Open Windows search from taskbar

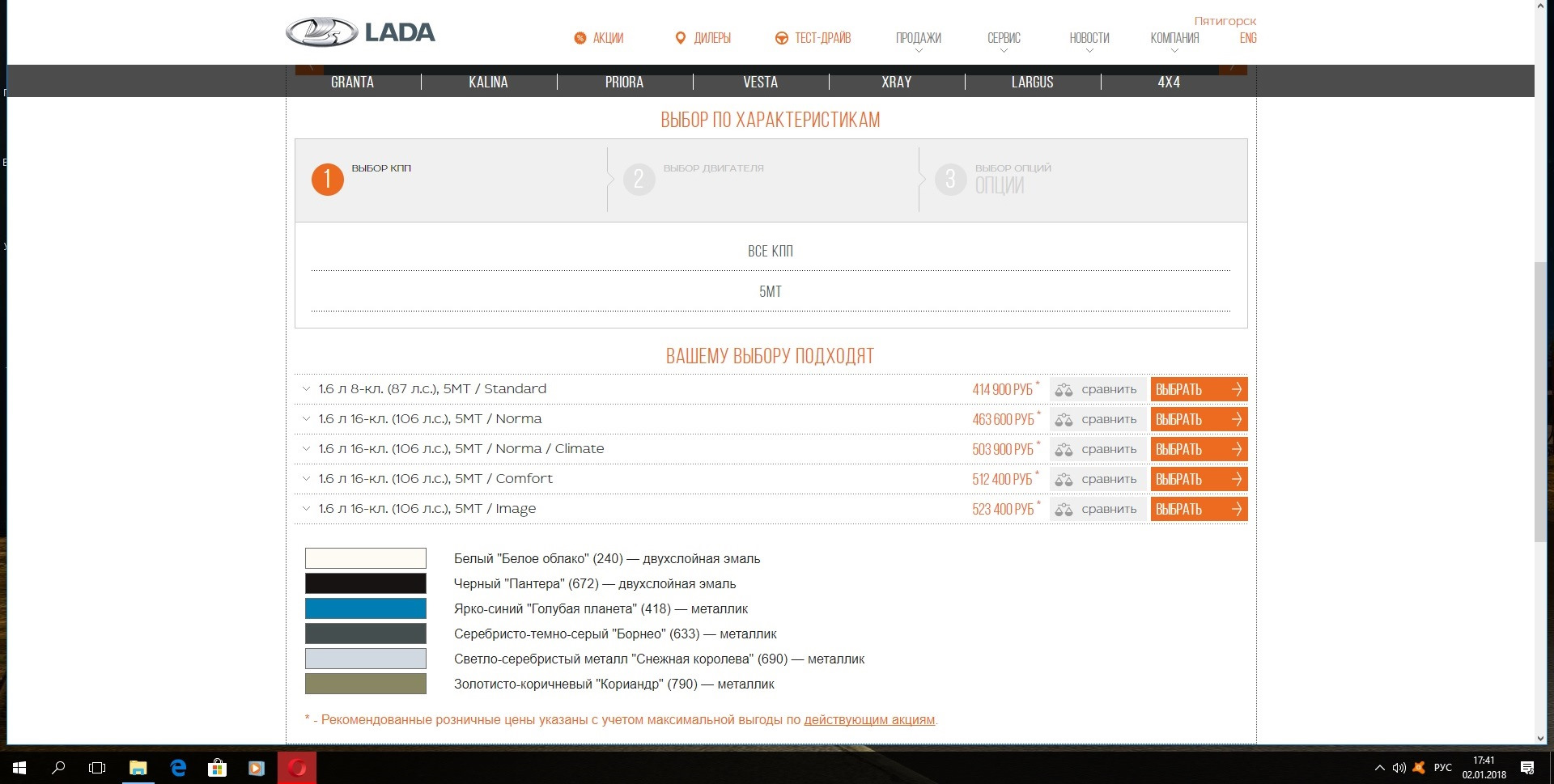click(58, 768)
